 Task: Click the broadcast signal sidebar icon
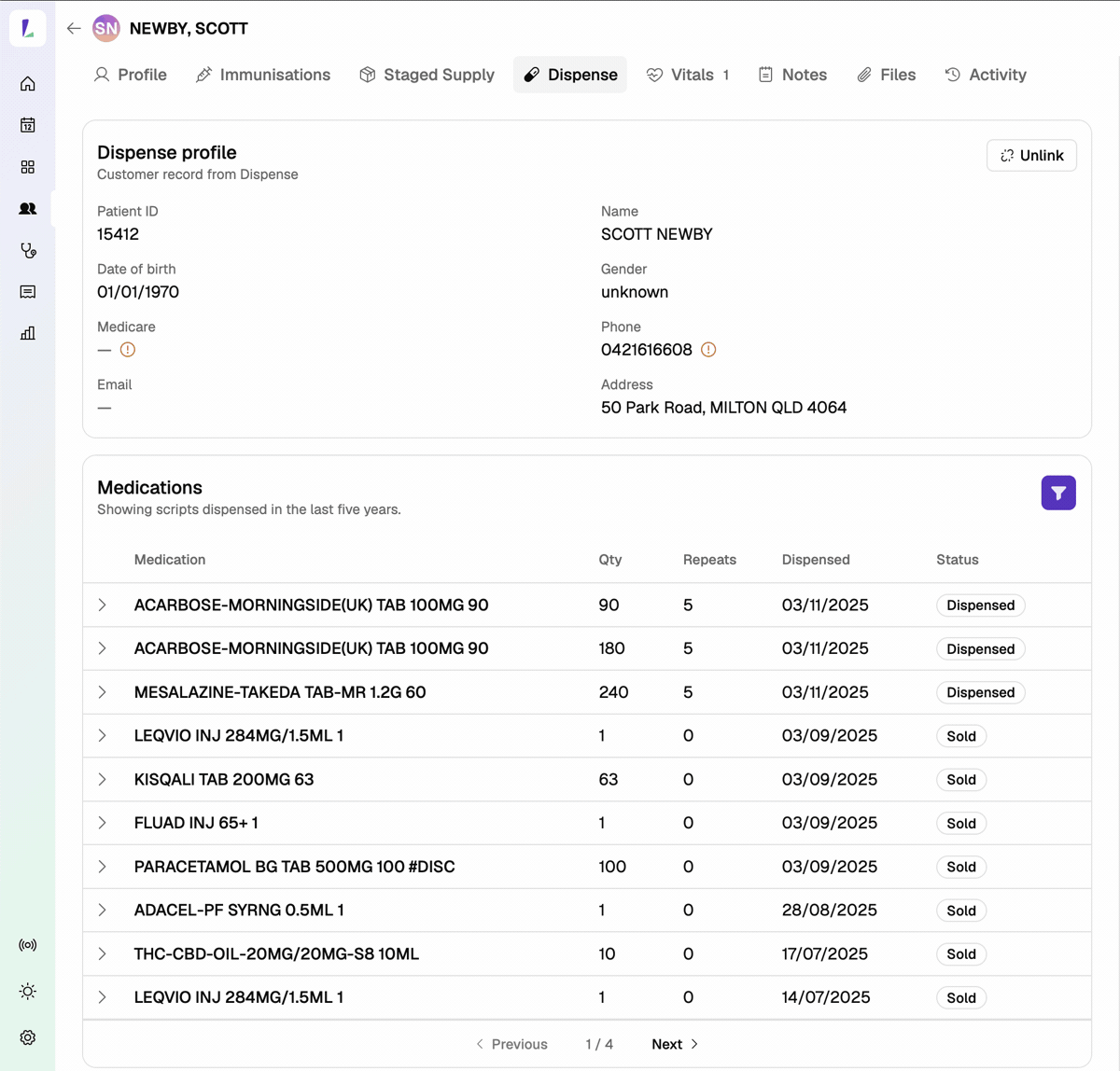pos(28,945)
